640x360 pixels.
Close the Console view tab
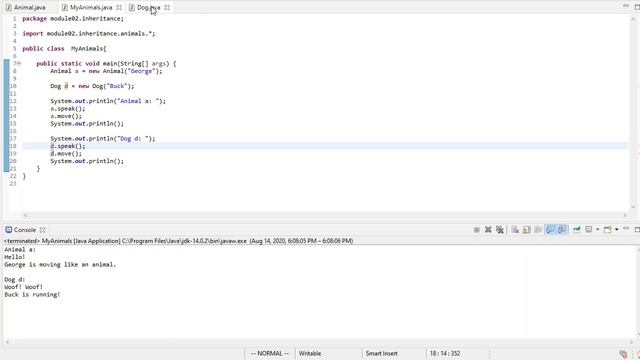click(42, 230)
